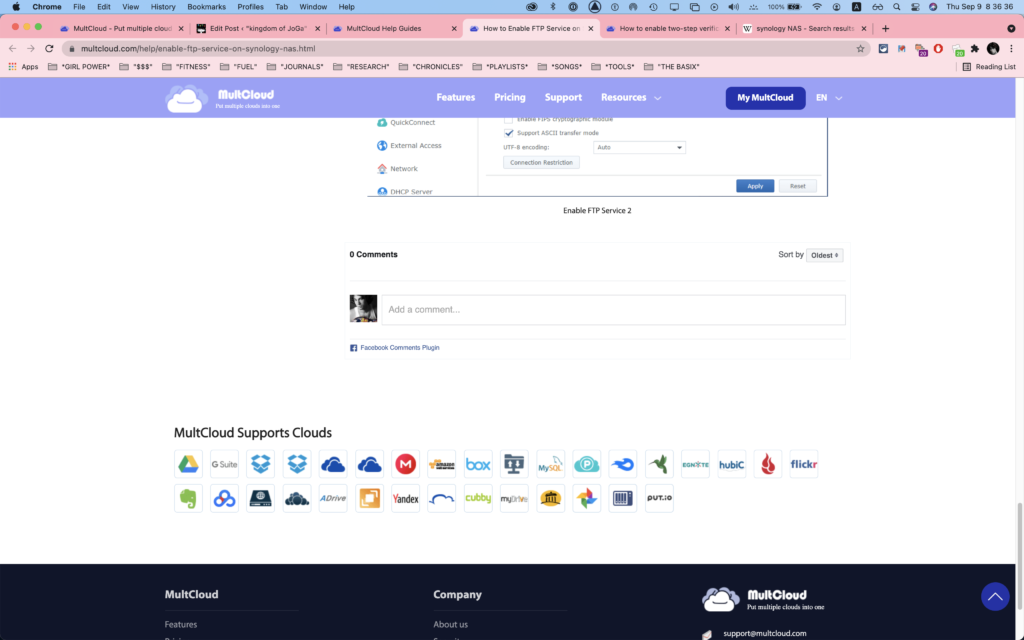Click the Google Drive cloud icon
This screenshot has height=640, width=1024.
pyautogui.click(x=188, y=464)
